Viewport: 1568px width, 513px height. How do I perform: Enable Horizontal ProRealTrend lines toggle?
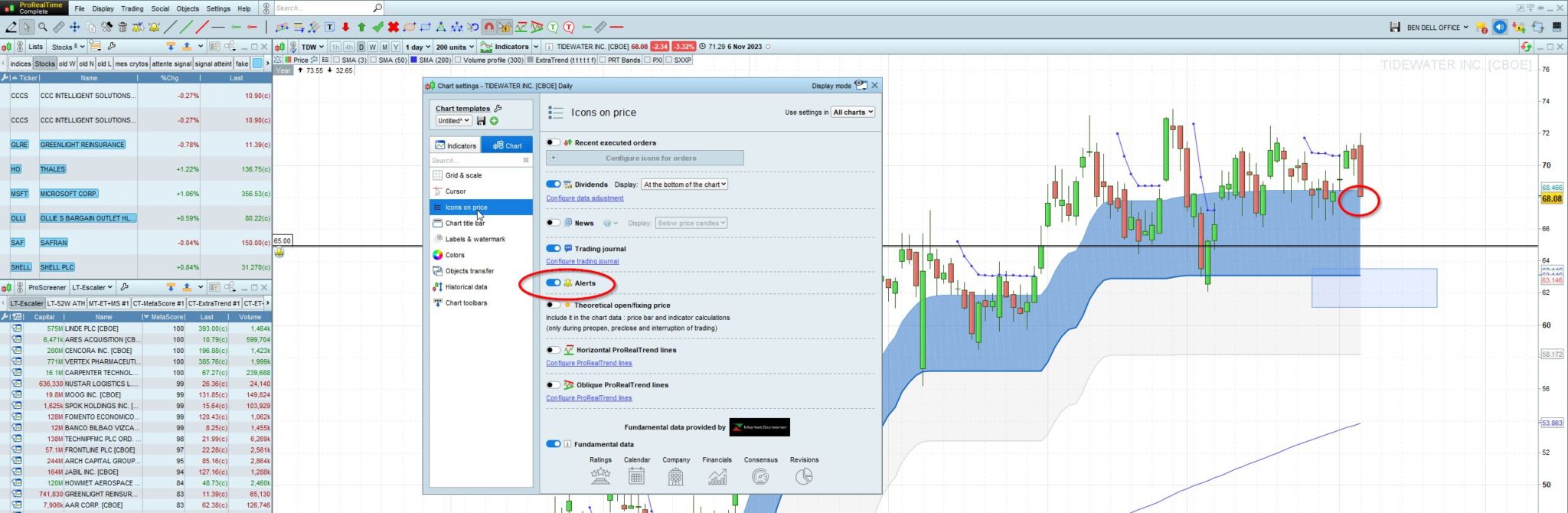coord(553,350)
